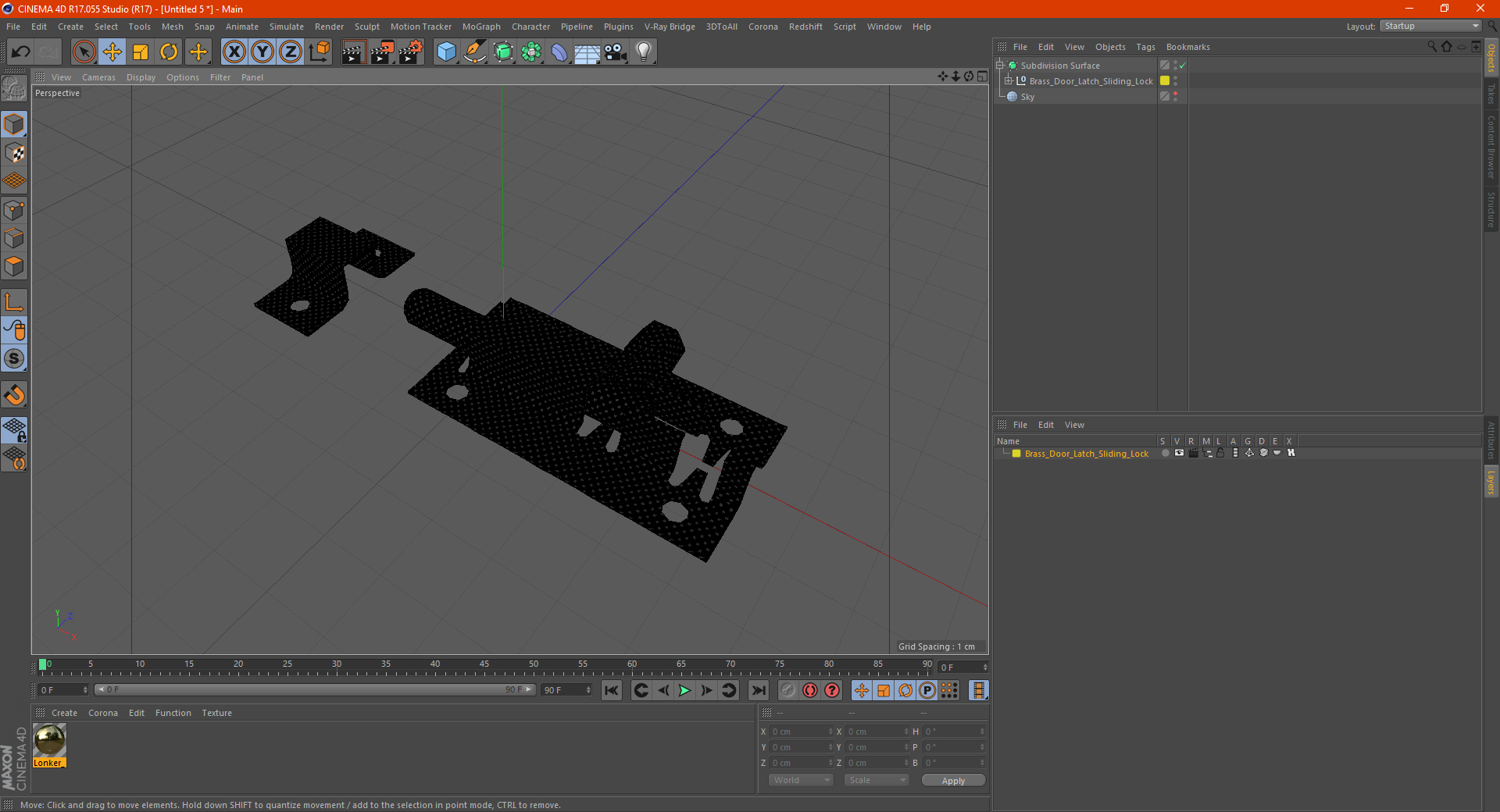Open the V-Ray Bridge menu

[x=670, y=27]
